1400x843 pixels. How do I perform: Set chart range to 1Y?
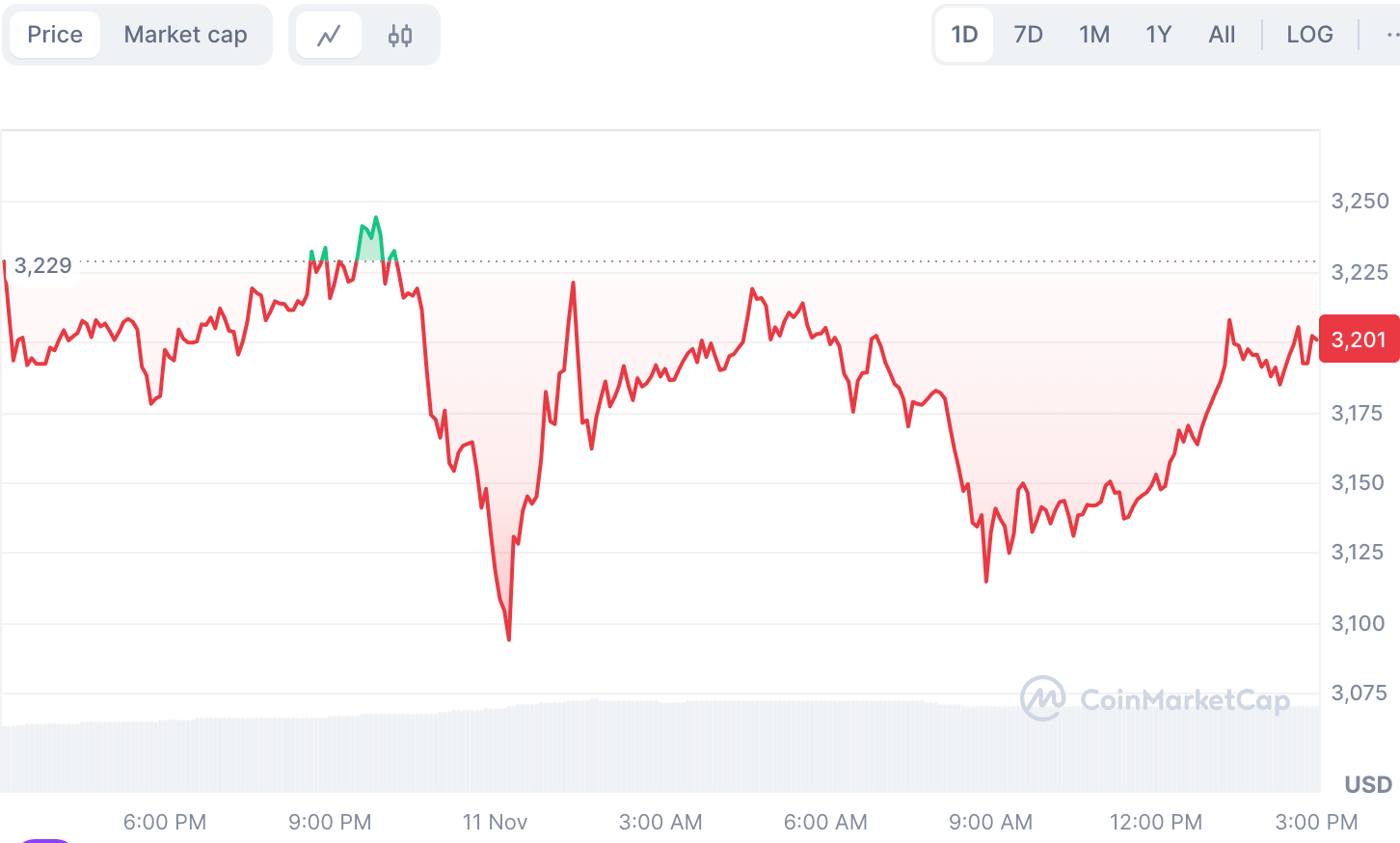pos(1158,35)
